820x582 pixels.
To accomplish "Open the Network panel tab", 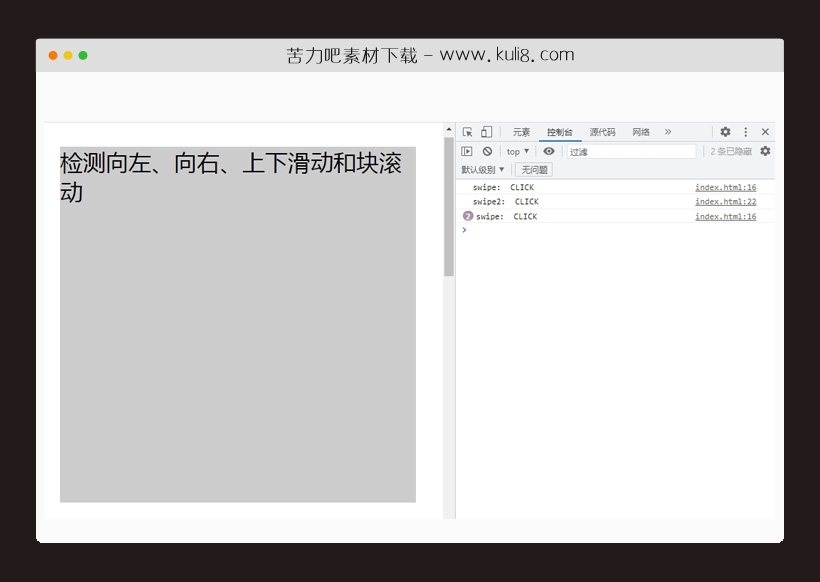I will pyautogui.click(x=639, y=130).
